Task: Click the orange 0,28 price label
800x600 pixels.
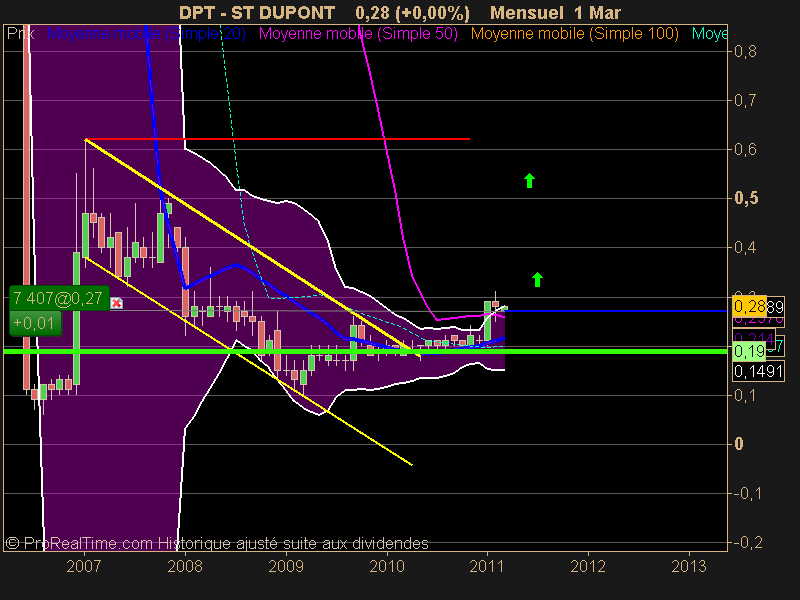Action: 749,306
